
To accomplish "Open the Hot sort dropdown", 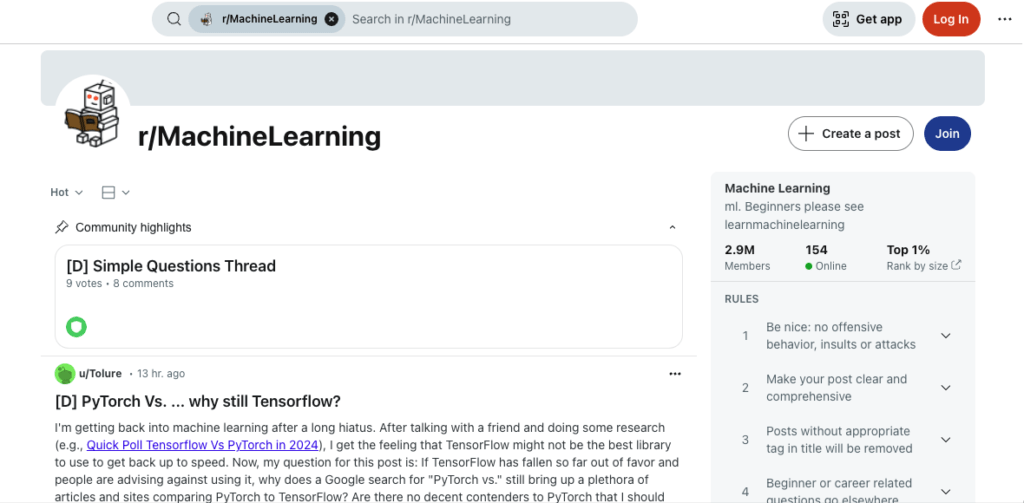I will point(67,192).
